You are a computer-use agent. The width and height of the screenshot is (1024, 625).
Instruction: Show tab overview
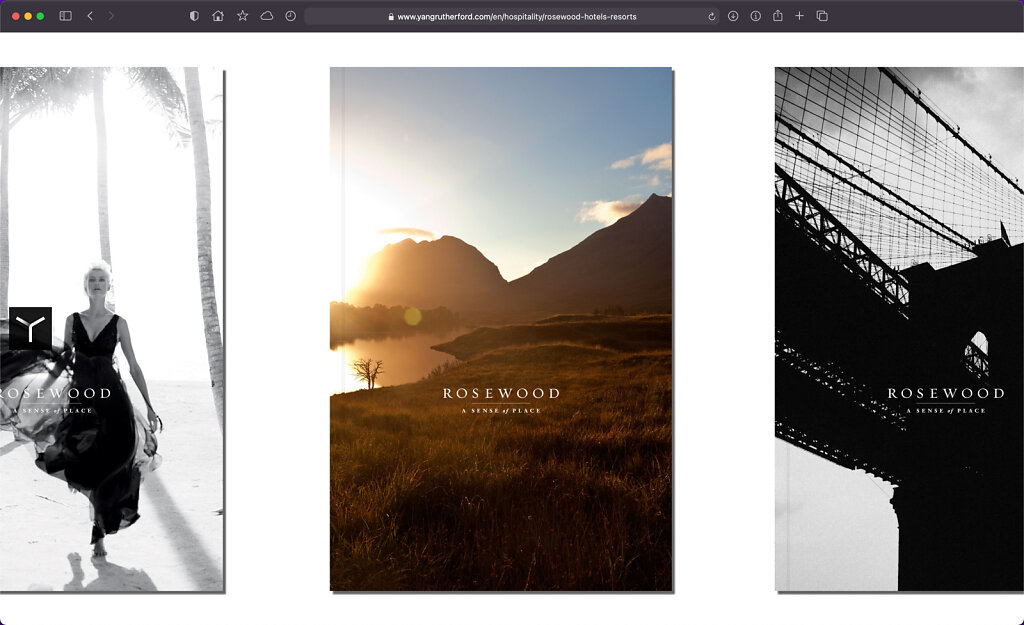[822, 16]
